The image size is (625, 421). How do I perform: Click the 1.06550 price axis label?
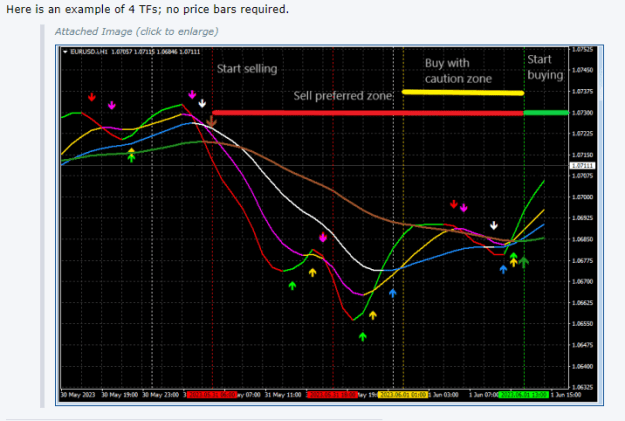[582, 324]
